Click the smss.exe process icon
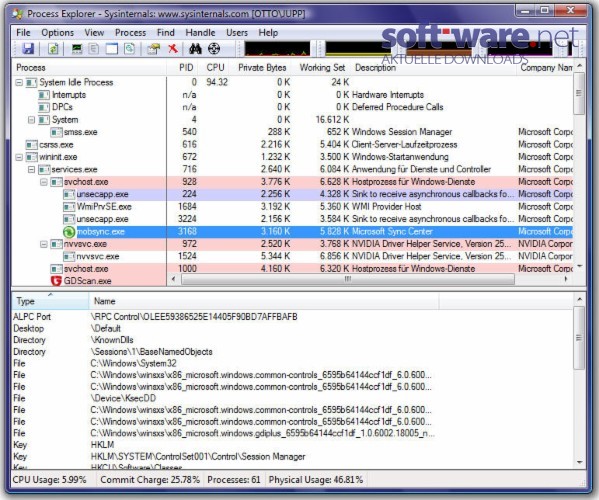This screenshot has width=599, height=500. (57, 132)
